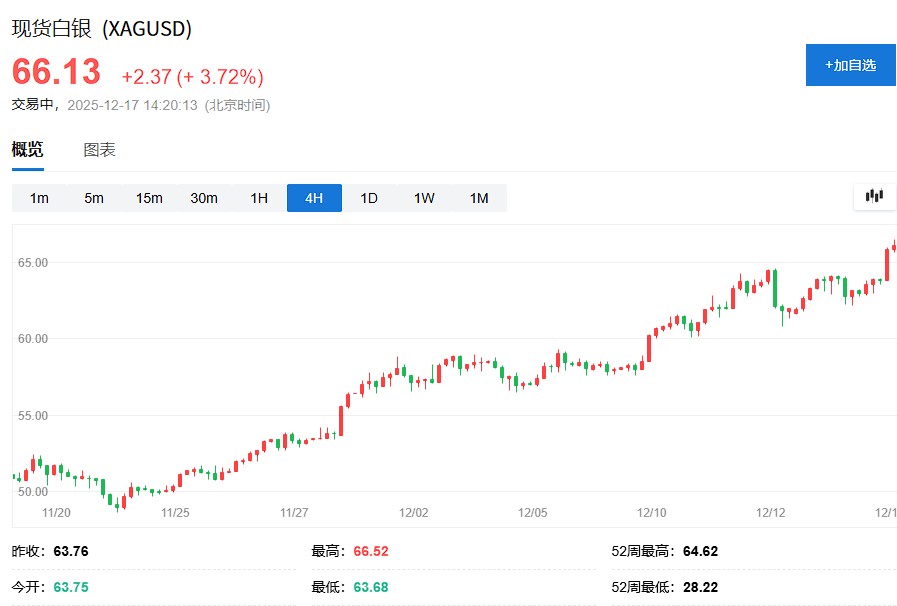Click the 最高 66.52 high value
The width and height of the screenshot is (897, 606).
372,551
